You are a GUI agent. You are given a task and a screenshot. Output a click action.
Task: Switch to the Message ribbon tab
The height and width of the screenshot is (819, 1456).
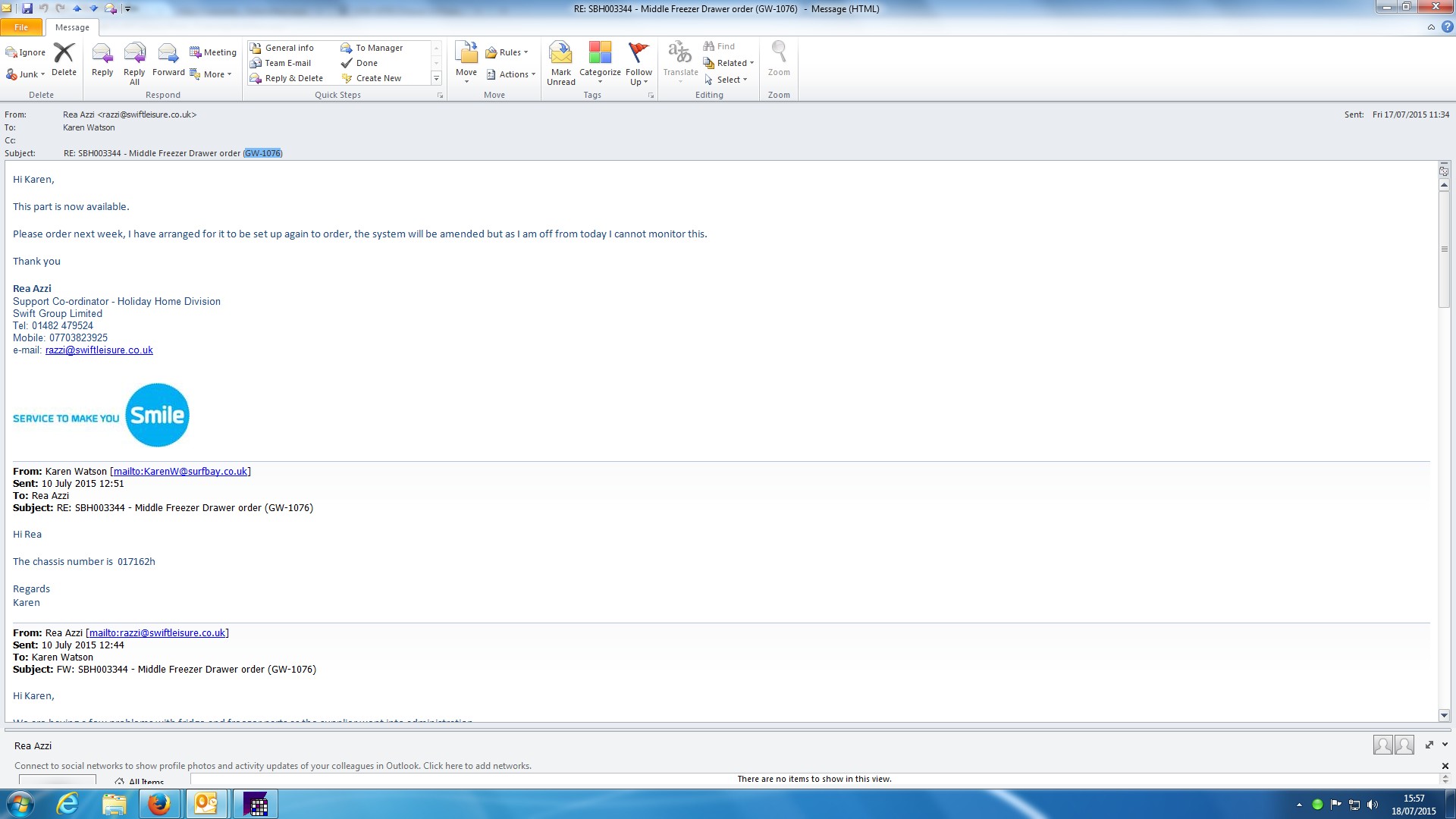pos(72,27)
